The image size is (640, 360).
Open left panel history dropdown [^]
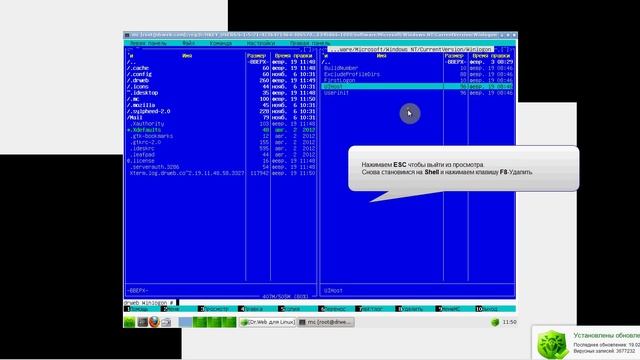308,49
